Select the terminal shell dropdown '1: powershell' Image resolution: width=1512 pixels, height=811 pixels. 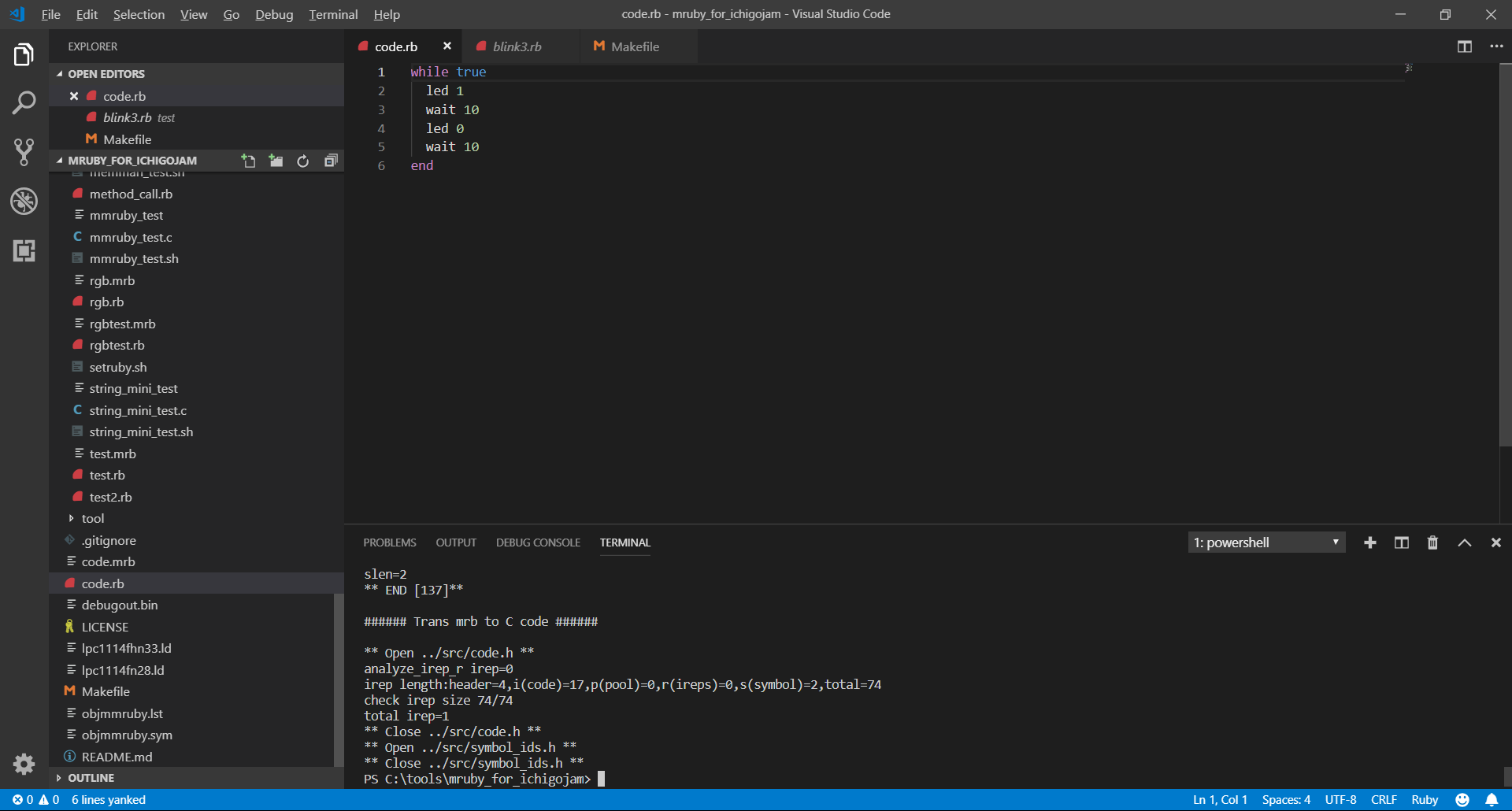1266,543
